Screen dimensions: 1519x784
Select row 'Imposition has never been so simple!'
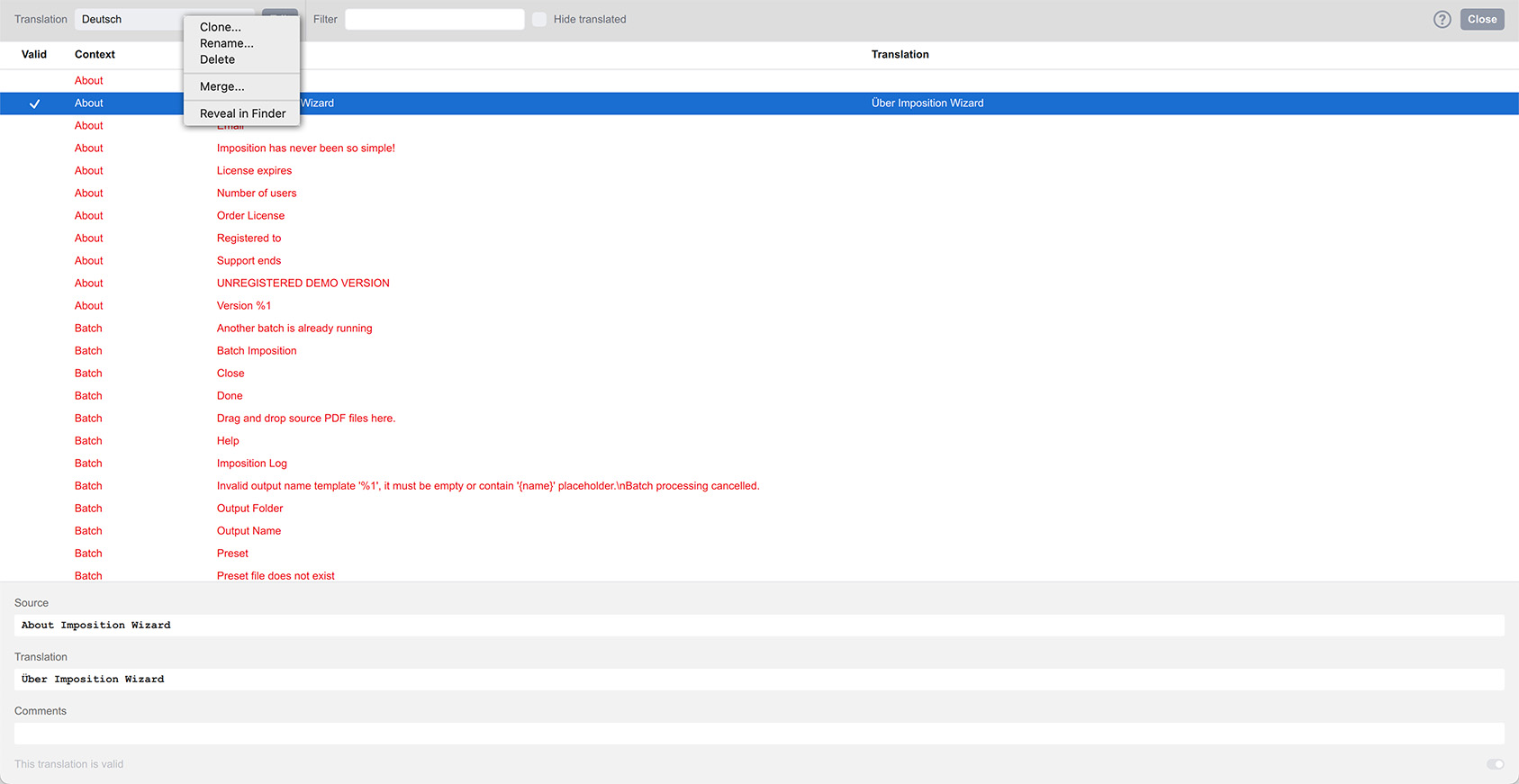pos(759,149)
